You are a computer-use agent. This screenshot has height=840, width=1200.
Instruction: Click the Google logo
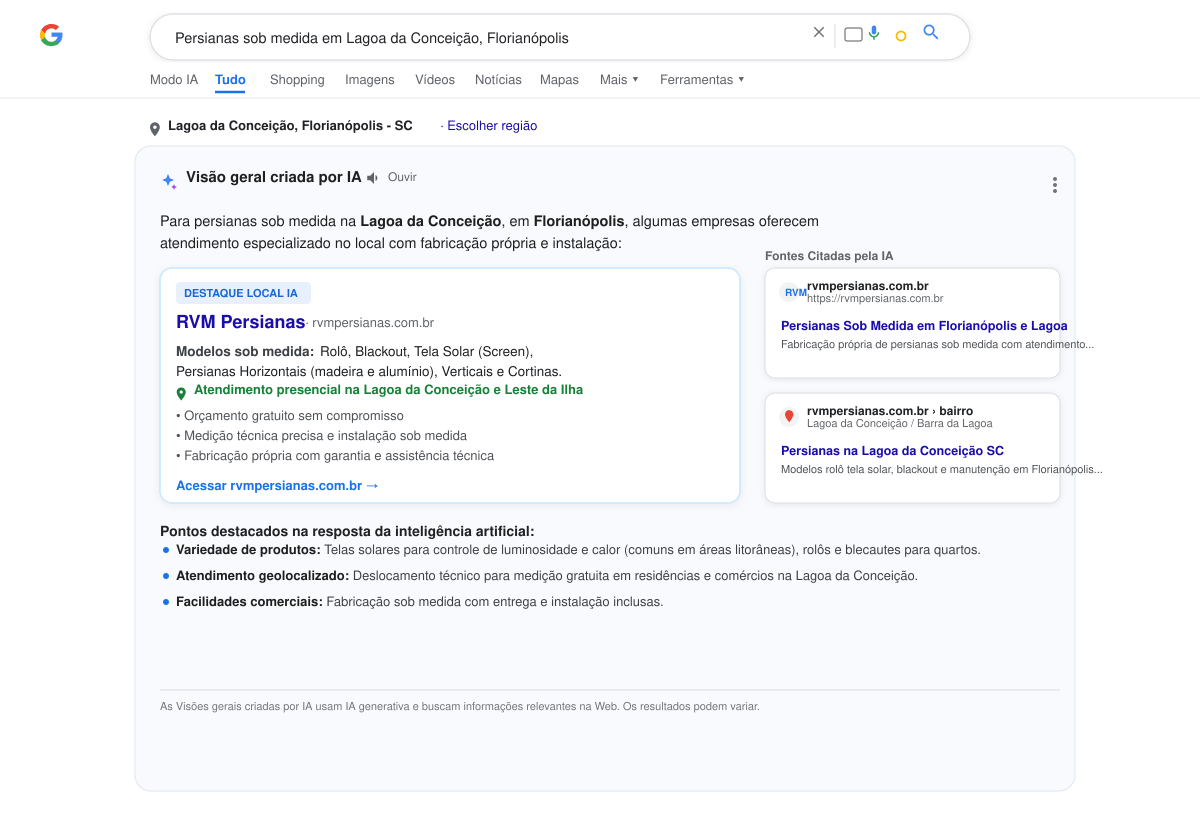coord(51,35)
